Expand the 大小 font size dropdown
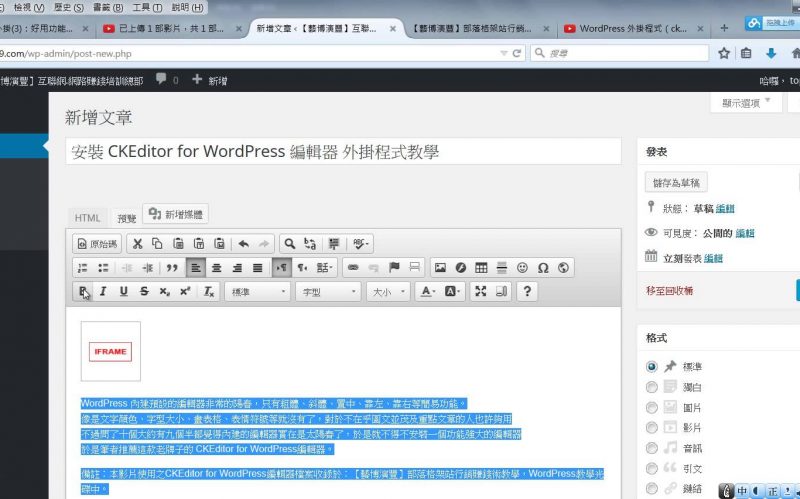Image resolution: width=800 pixels, height=499 pixels. click(x=389, y=291)
